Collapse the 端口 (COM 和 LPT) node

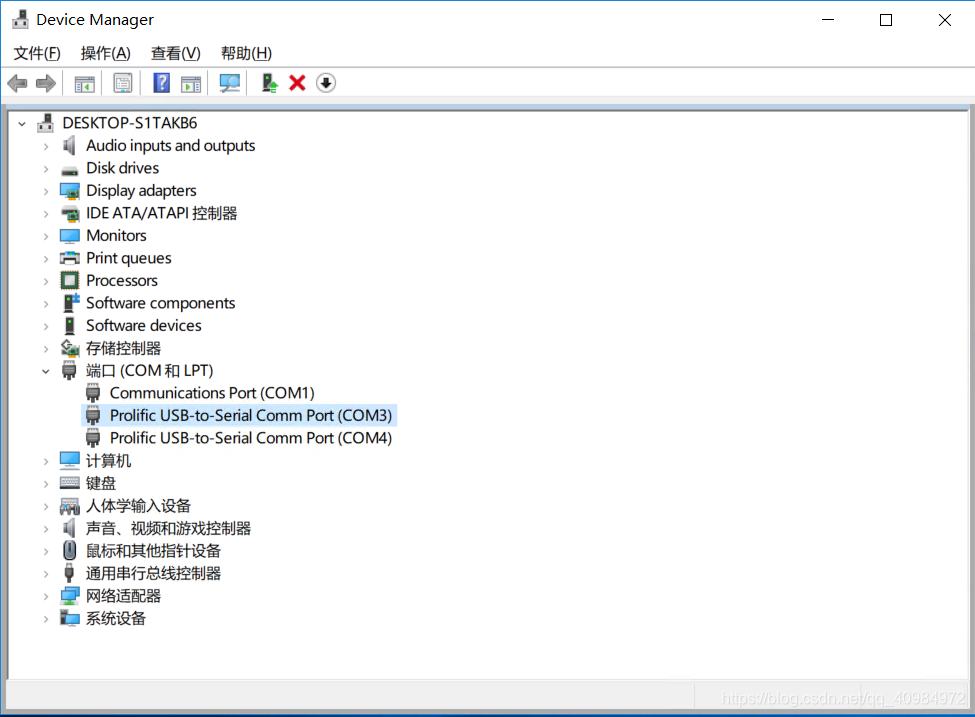(46, 371)
